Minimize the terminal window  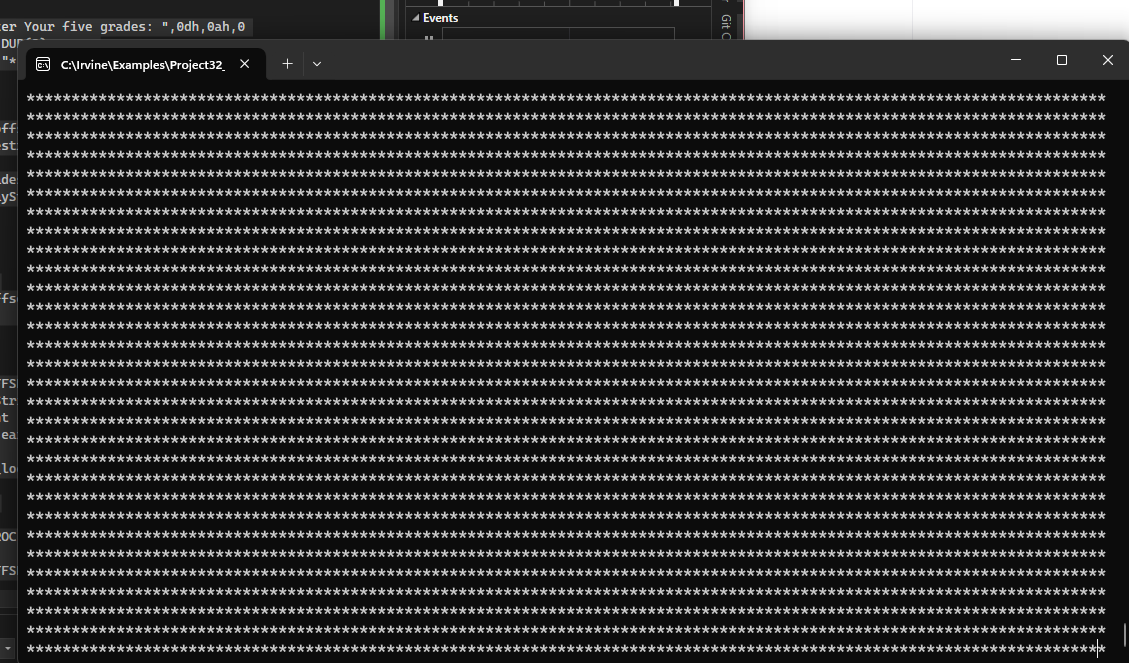(x=1015, y=60)
